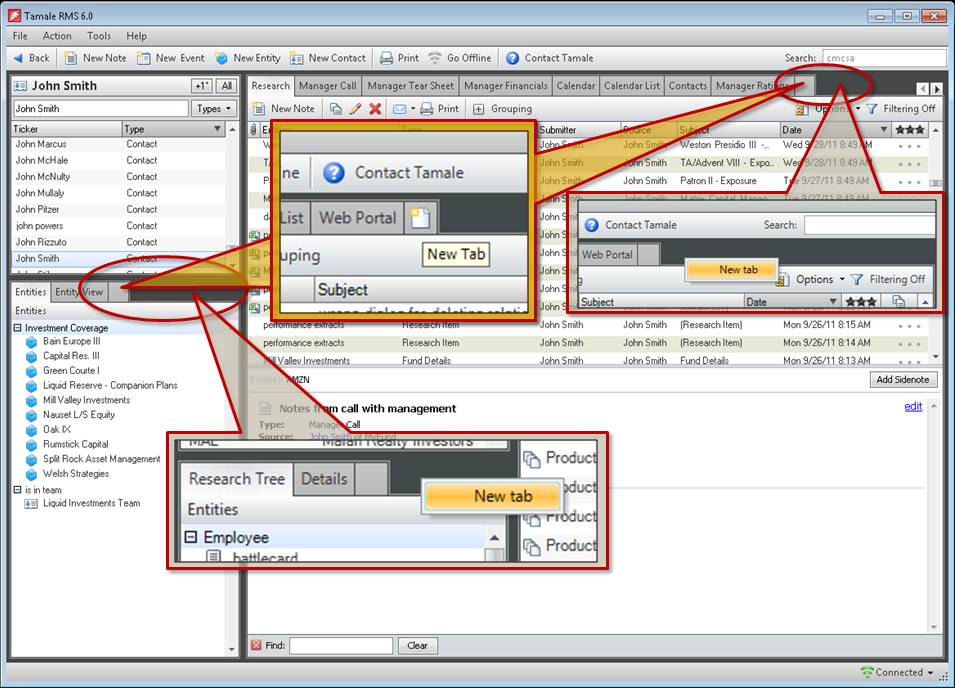Switch to Go Offline mode
The width and height of the screenshot is (955, 688).
pyautogui.click(x=460, y=58)
